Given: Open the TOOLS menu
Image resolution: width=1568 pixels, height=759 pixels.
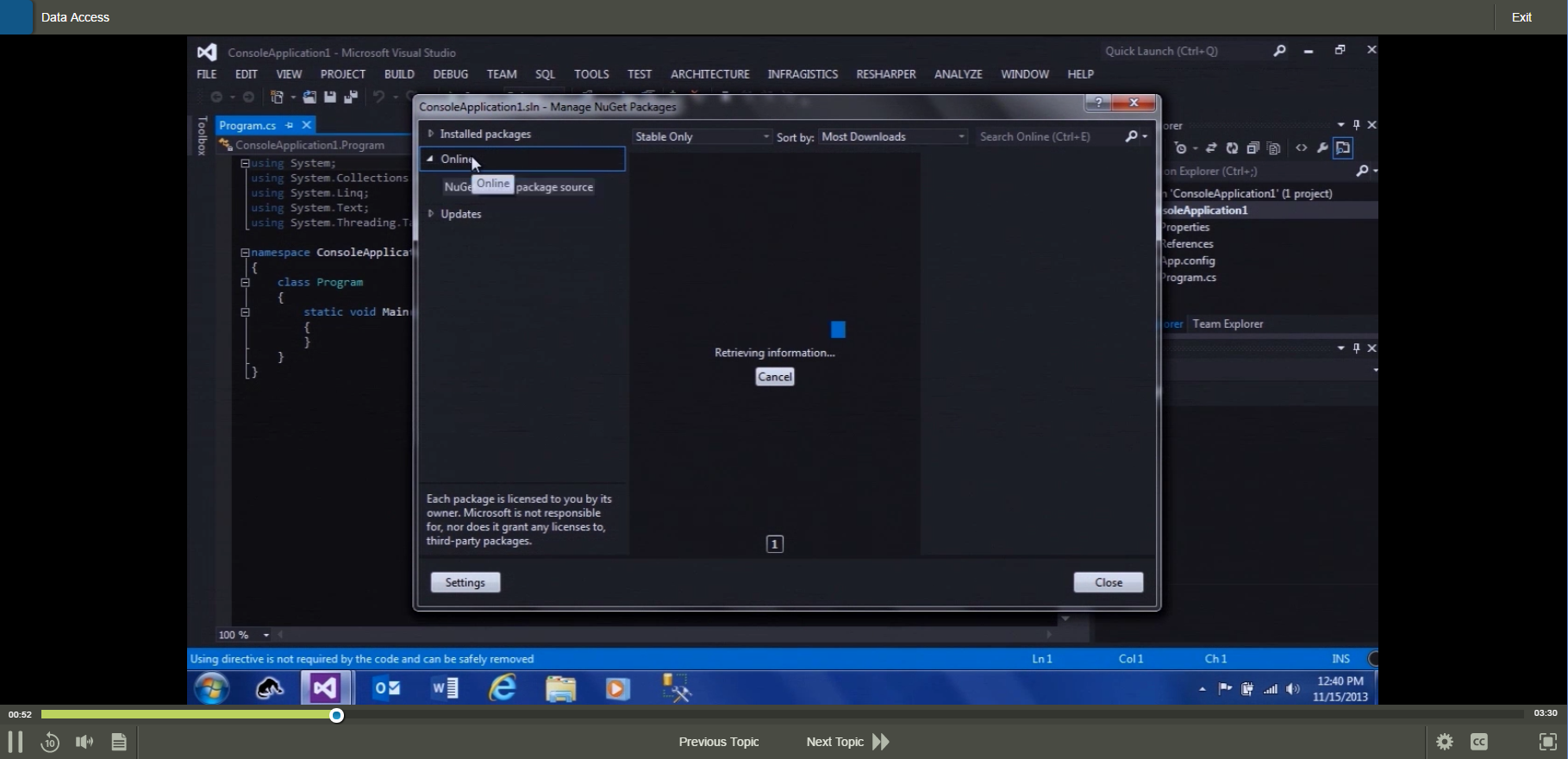Looking at the screenshot, I should click(x=591, y=74).
